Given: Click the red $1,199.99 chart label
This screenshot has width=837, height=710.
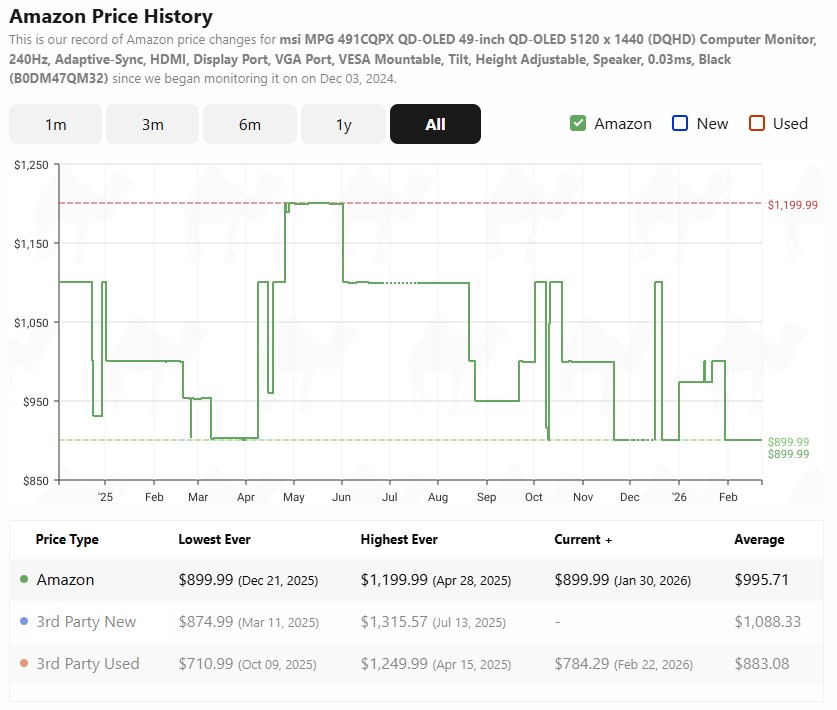Looking at the screenshot, I should pos(793,204).
